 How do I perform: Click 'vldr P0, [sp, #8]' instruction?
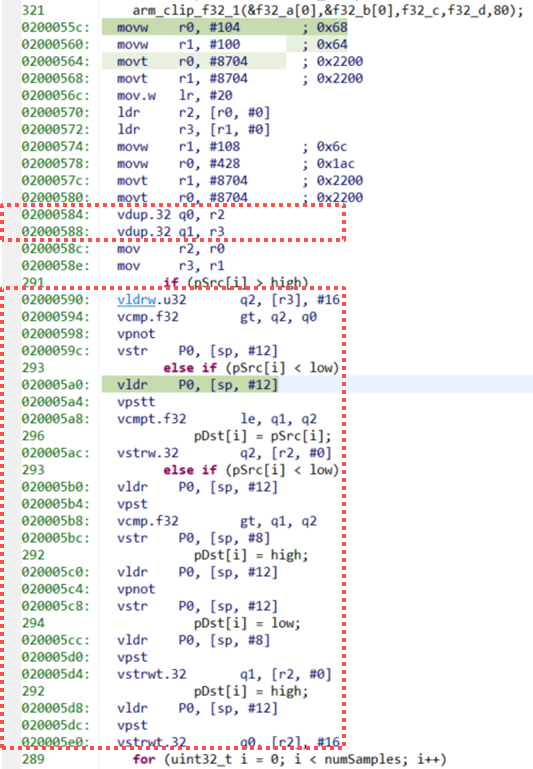[194, 640]
